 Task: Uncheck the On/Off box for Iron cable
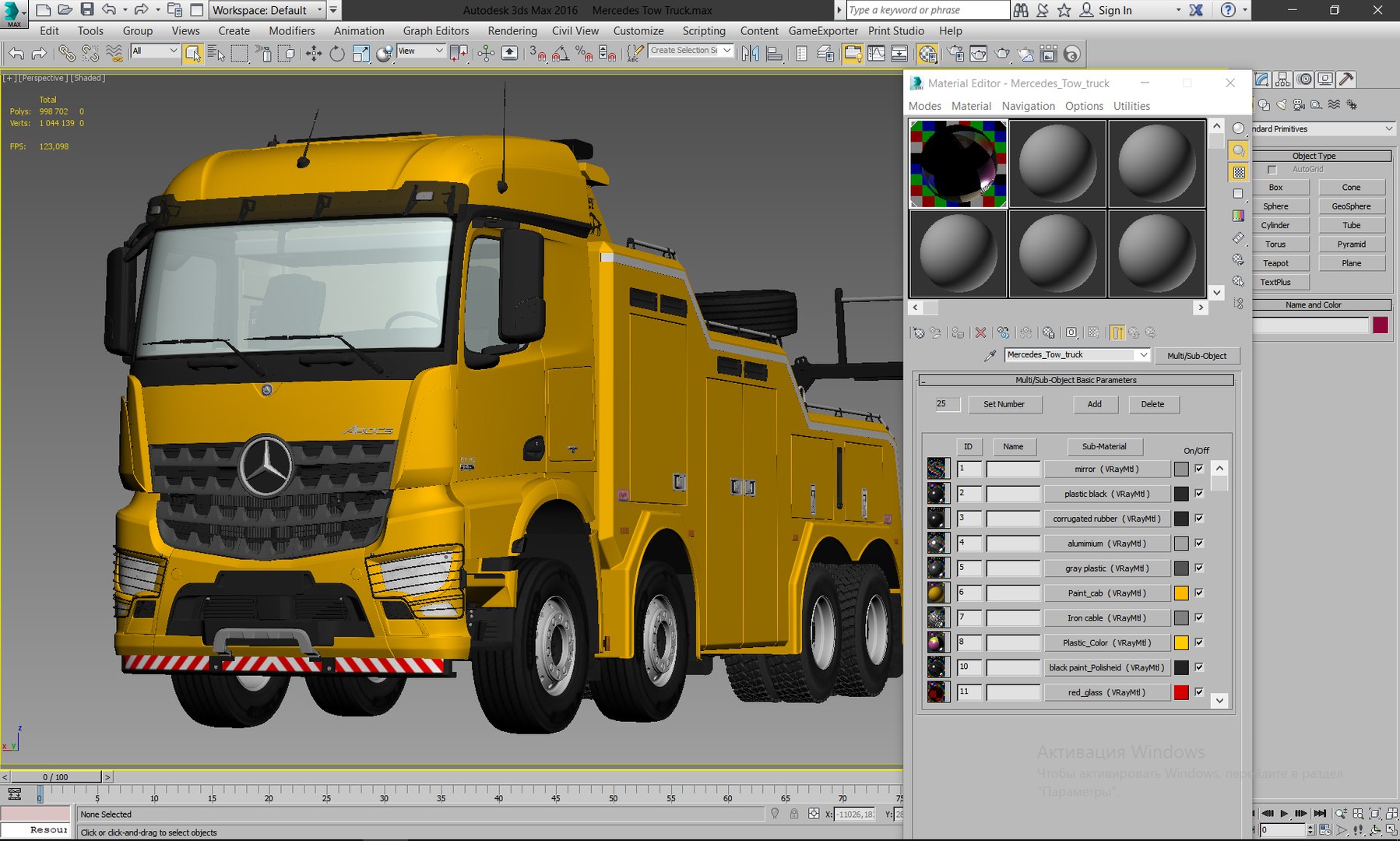[1199, 618]
